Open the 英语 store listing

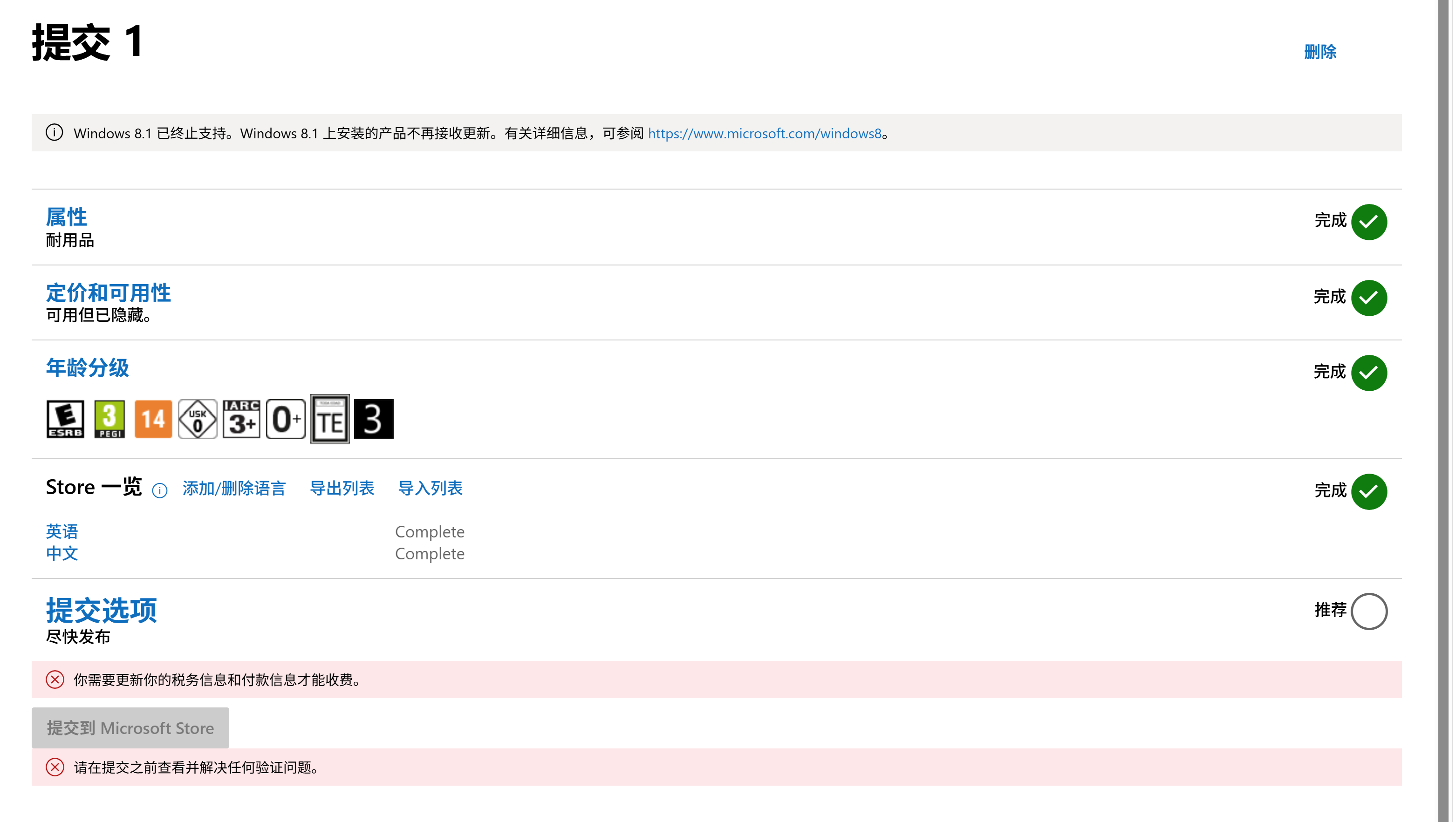tap(62, 531)
